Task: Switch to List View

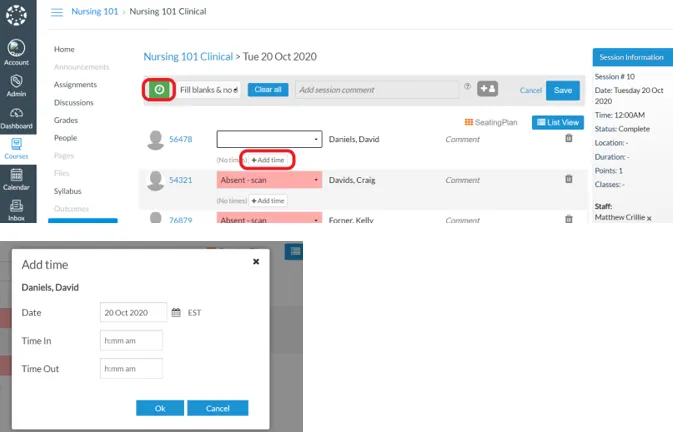Action: pos(558,122)
